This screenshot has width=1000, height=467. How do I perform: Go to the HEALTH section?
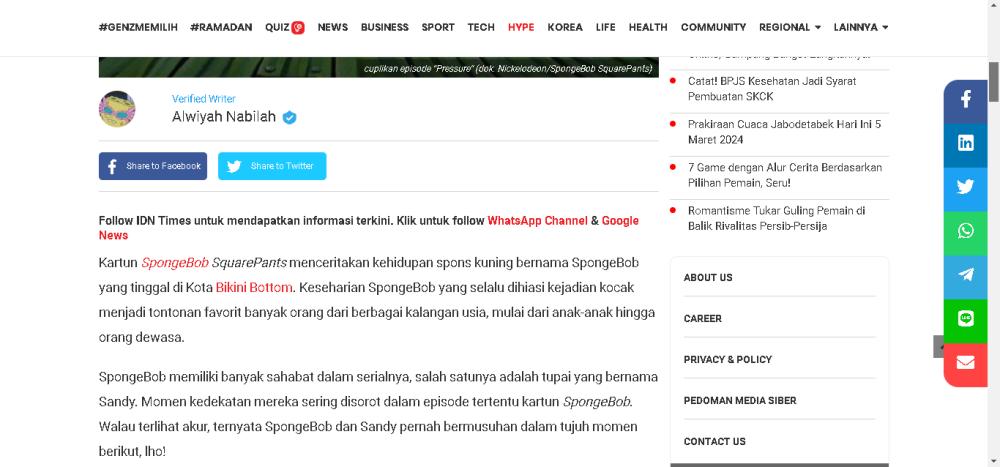tap(648, 27)
